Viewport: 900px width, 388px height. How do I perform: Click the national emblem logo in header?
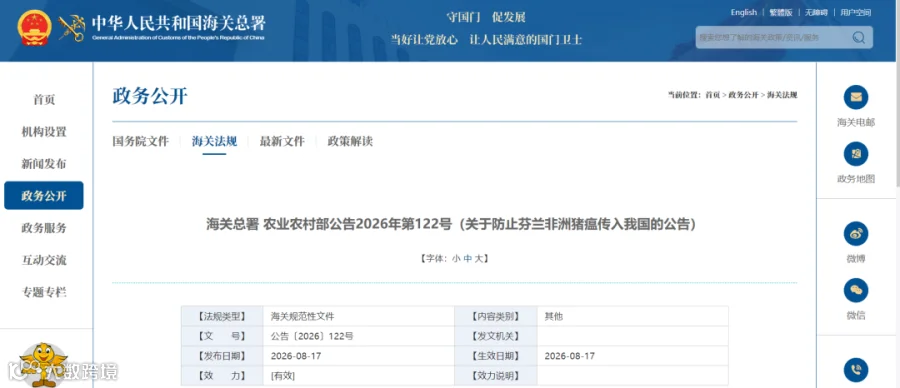pyautogui.click(x=34, y=28)
